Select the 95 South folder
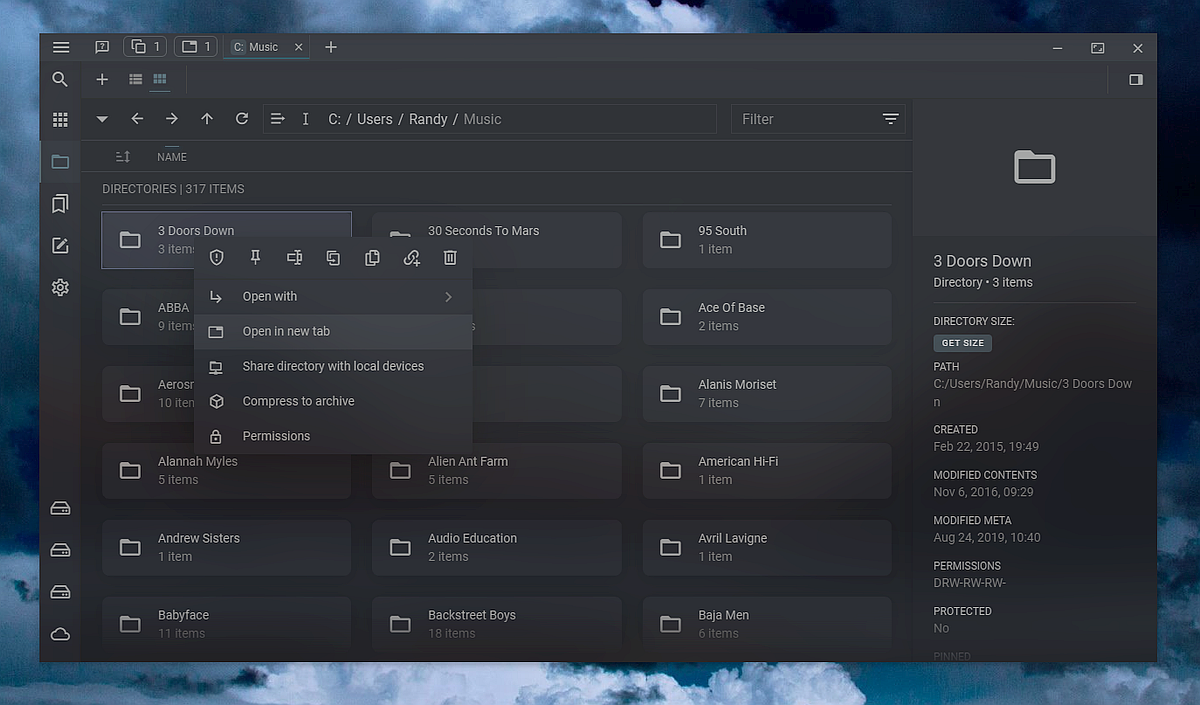1200x705 pixels. (767, 240)
